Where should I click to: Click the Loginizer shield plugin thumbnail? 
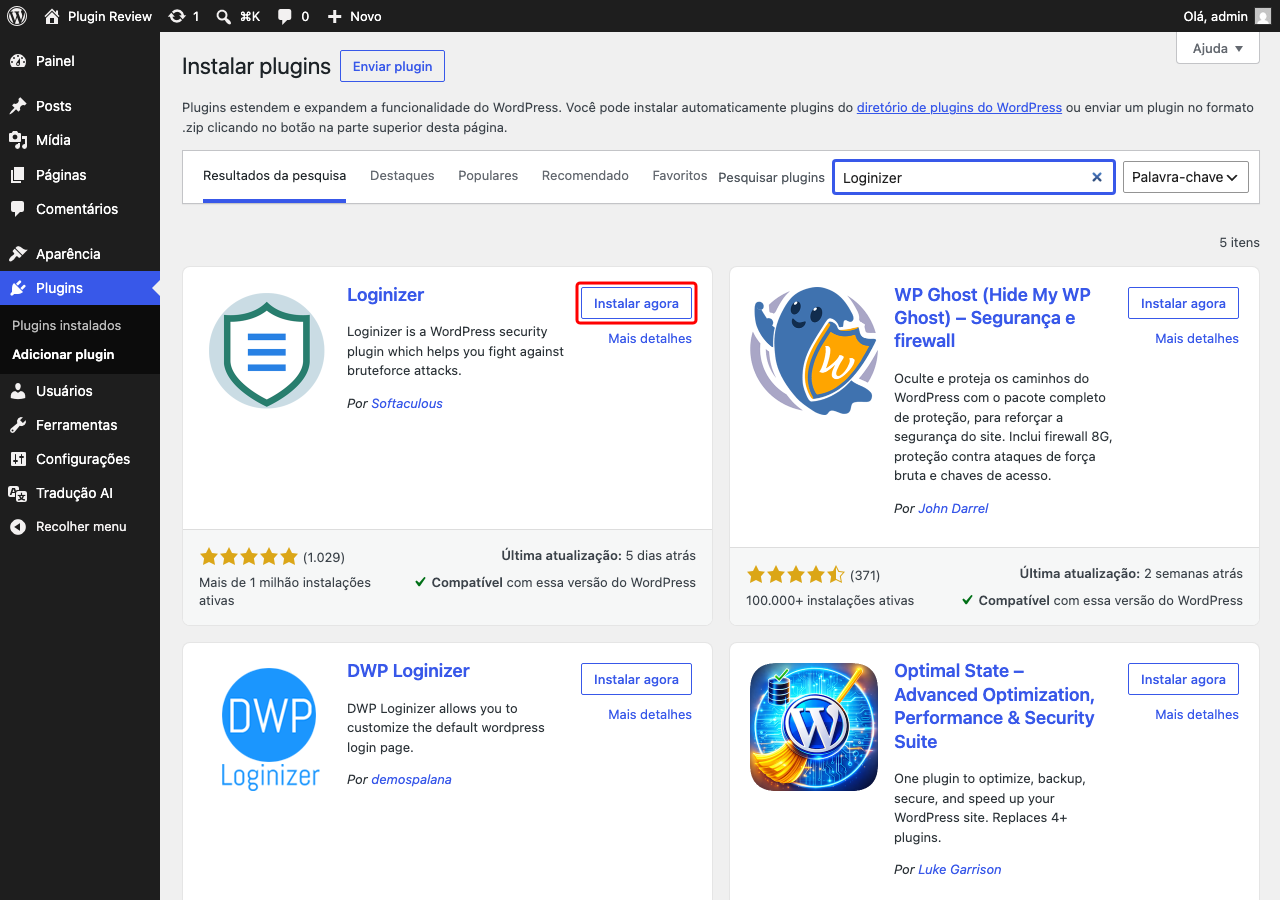click(x=267, y=350)
